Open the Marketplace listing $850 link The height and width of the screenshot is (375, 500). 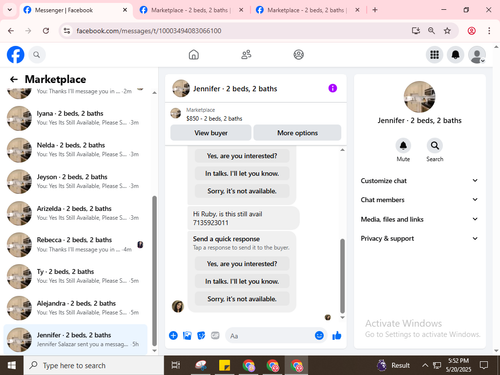pyautogui.click(x=214, y=119)
